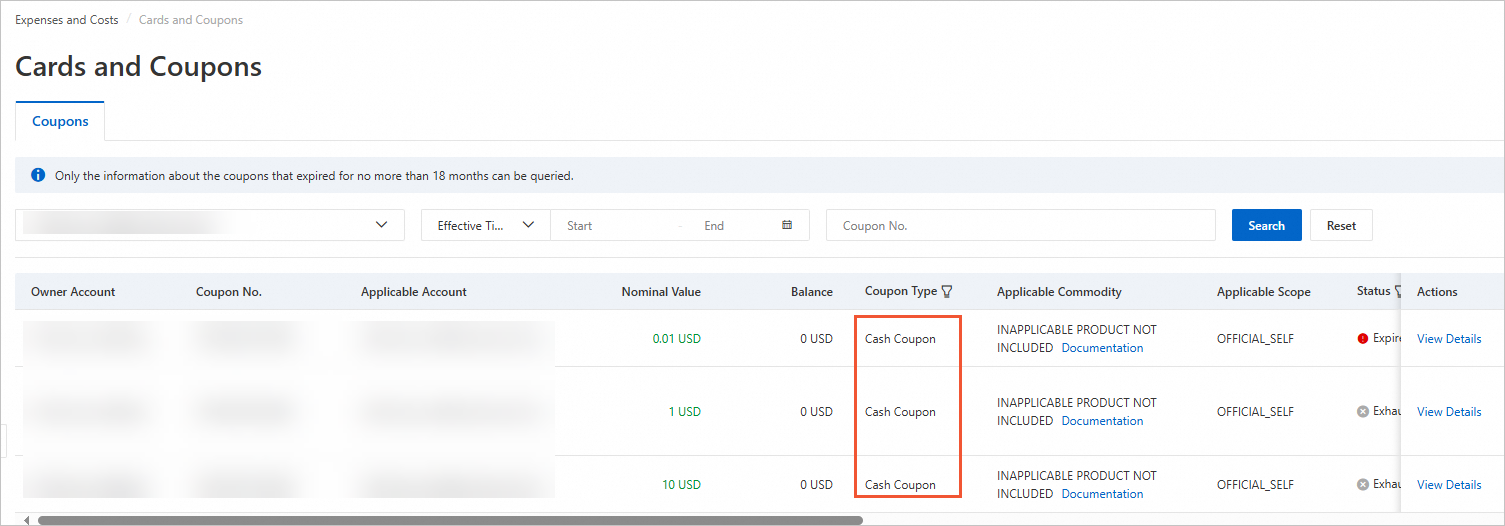The width and height of the screenshot is (1505, 526).
Task: Focus the Coupon No. search field
Action: pos(1021,225)
